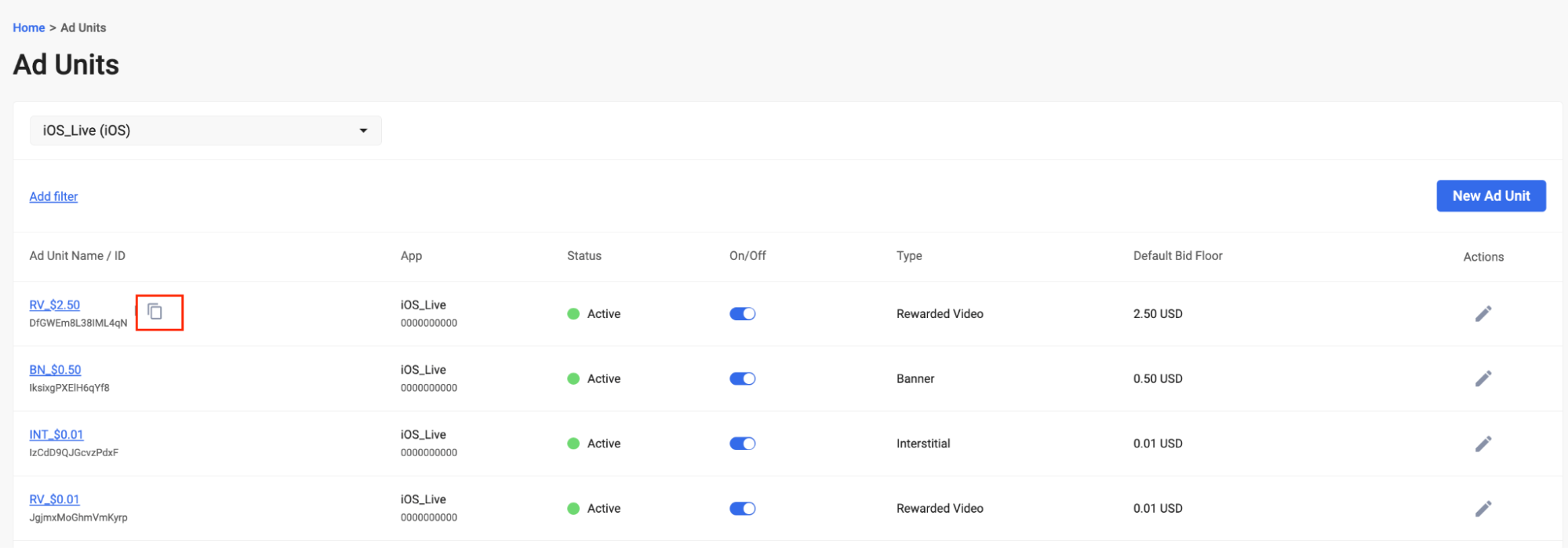Go to Home in the breadcrumb
The height and width of the screenshot is (548, 1568).
[28, 27]
